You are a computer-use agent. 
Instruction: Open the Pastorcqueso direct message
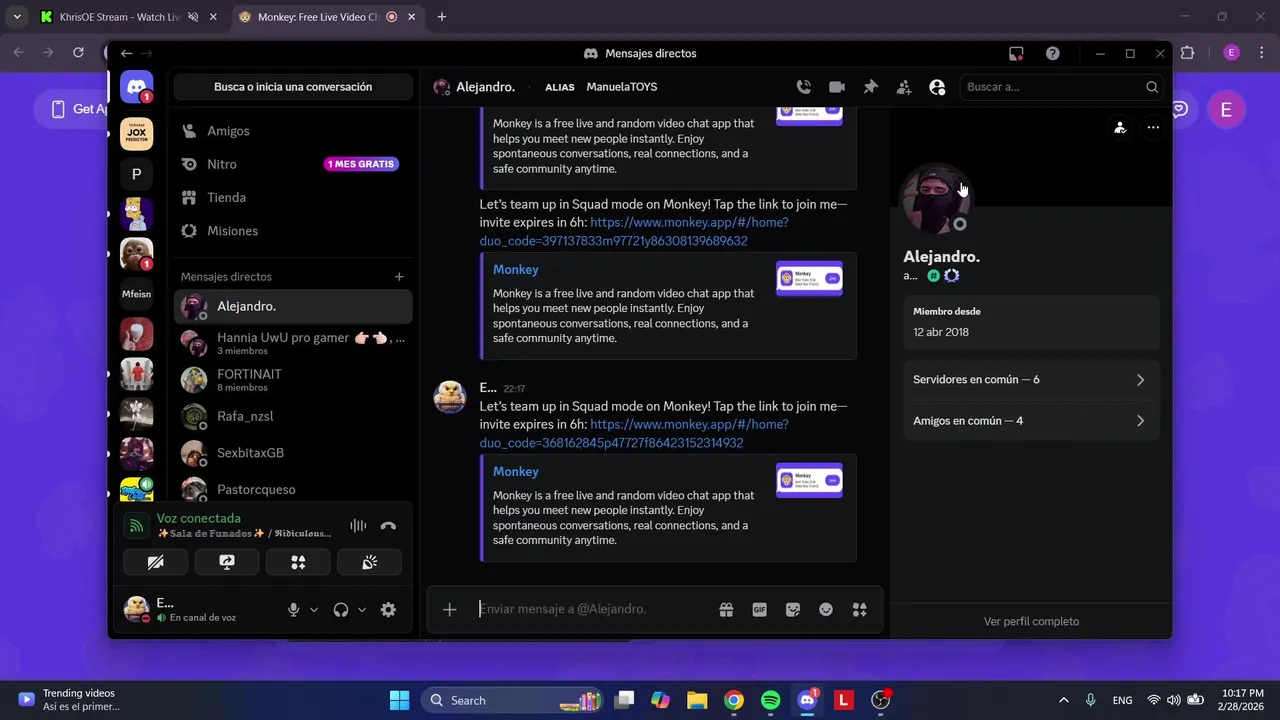tap(293, 490)
